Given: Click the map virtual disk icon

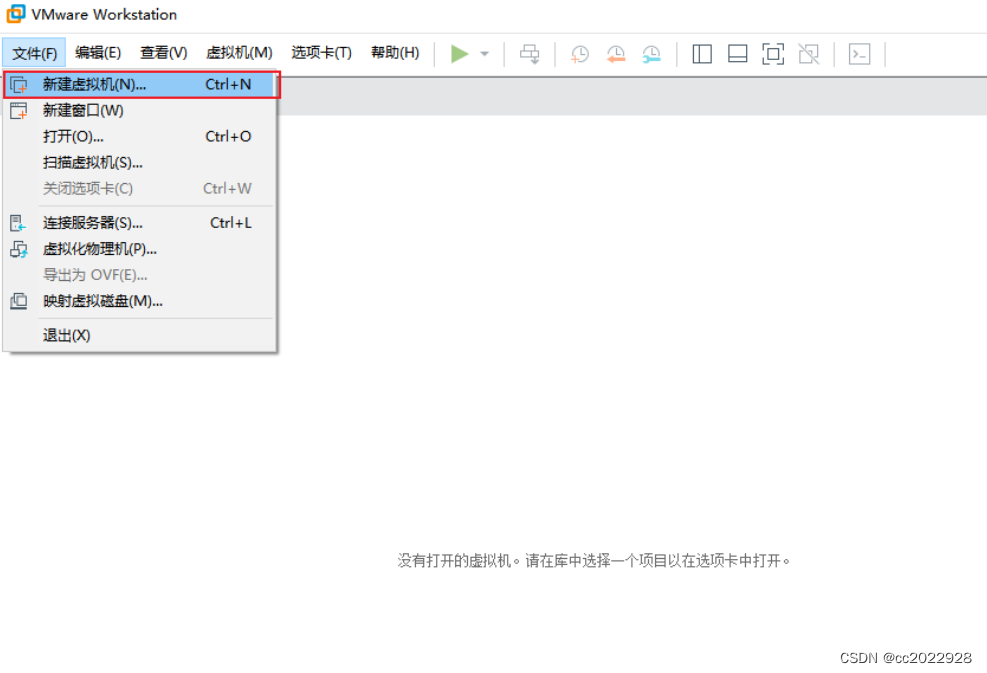Looking at the screenshot, I should tap(19, 301).
